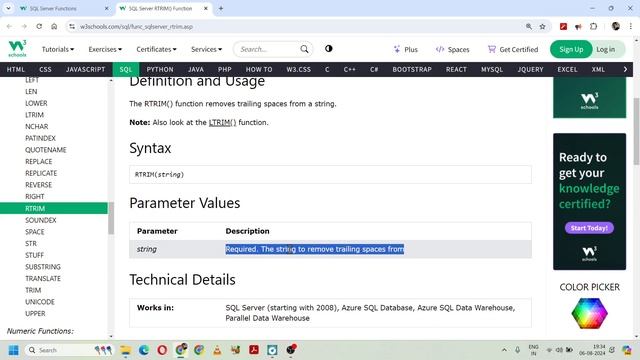
Task: Launch Microsoft Edge from taskbar
Action: [x=144, y=350]
